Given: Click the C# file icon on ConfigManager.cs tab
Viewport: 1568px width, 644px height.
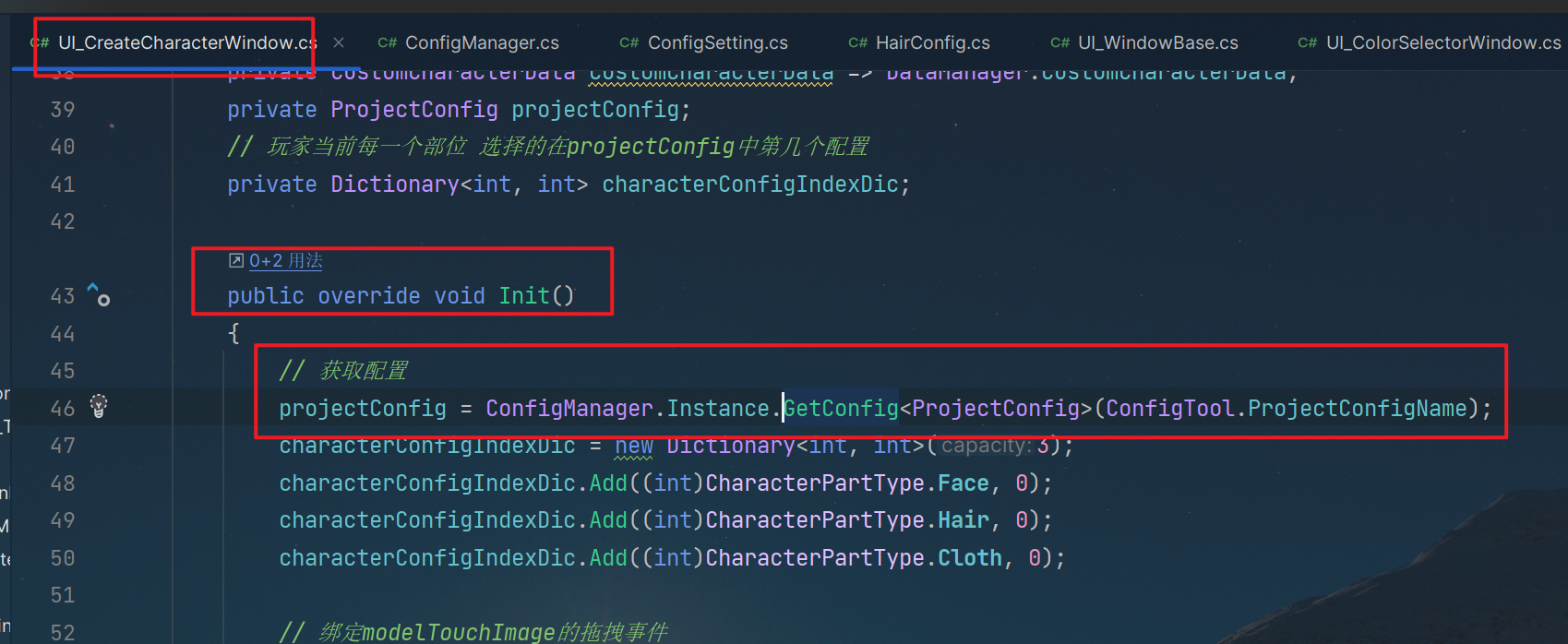Looking at the screenshot, I should click(x=388, y=42).
